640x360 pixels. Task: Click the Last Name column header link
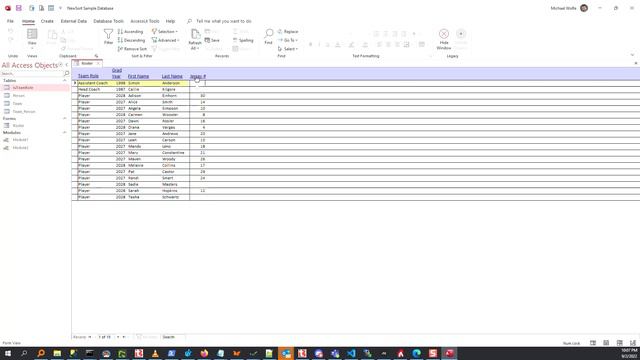click(x=172, y=76)
